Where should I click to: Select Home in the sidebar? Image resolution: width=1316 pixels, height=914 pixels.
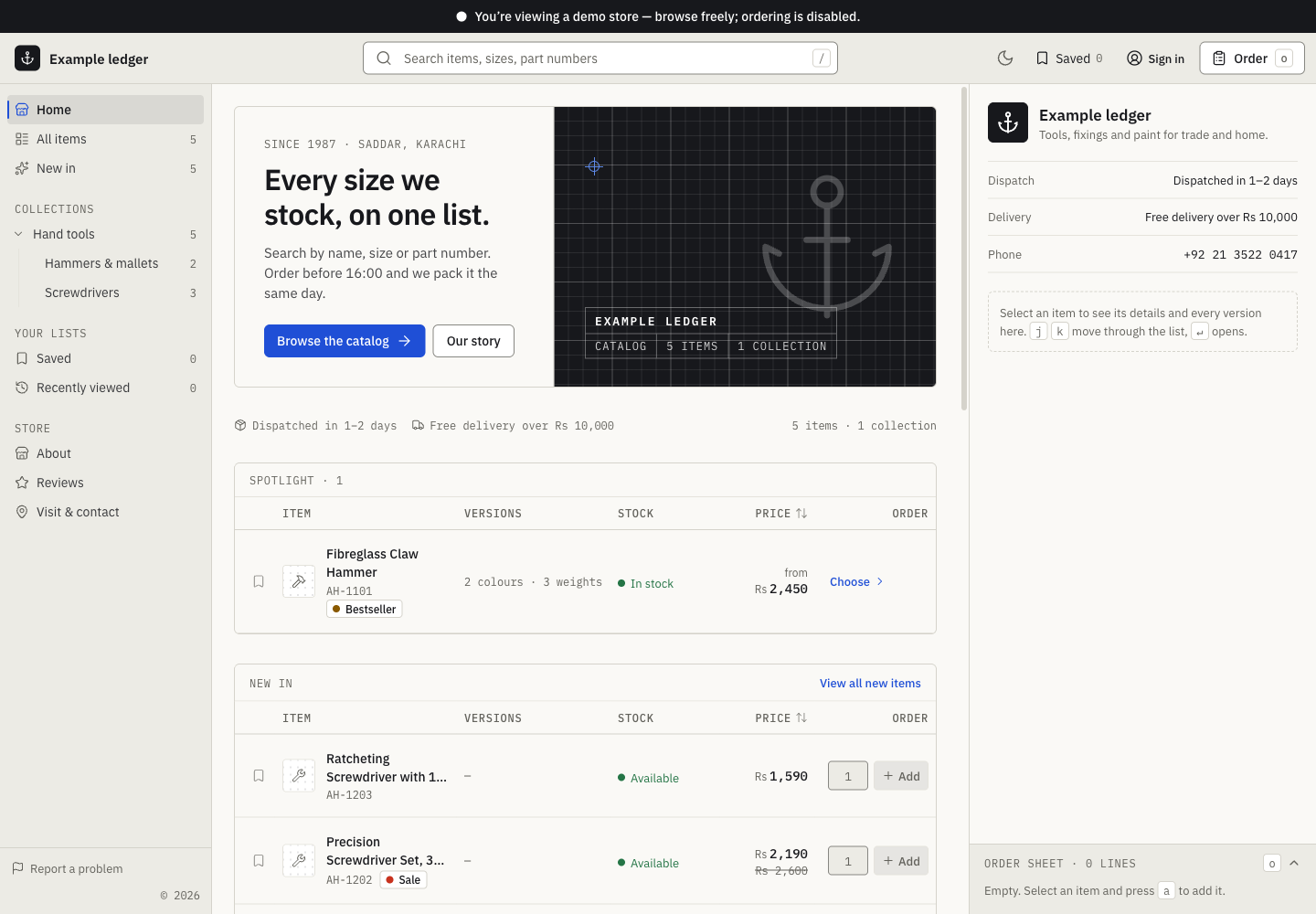tap(106, 110)
